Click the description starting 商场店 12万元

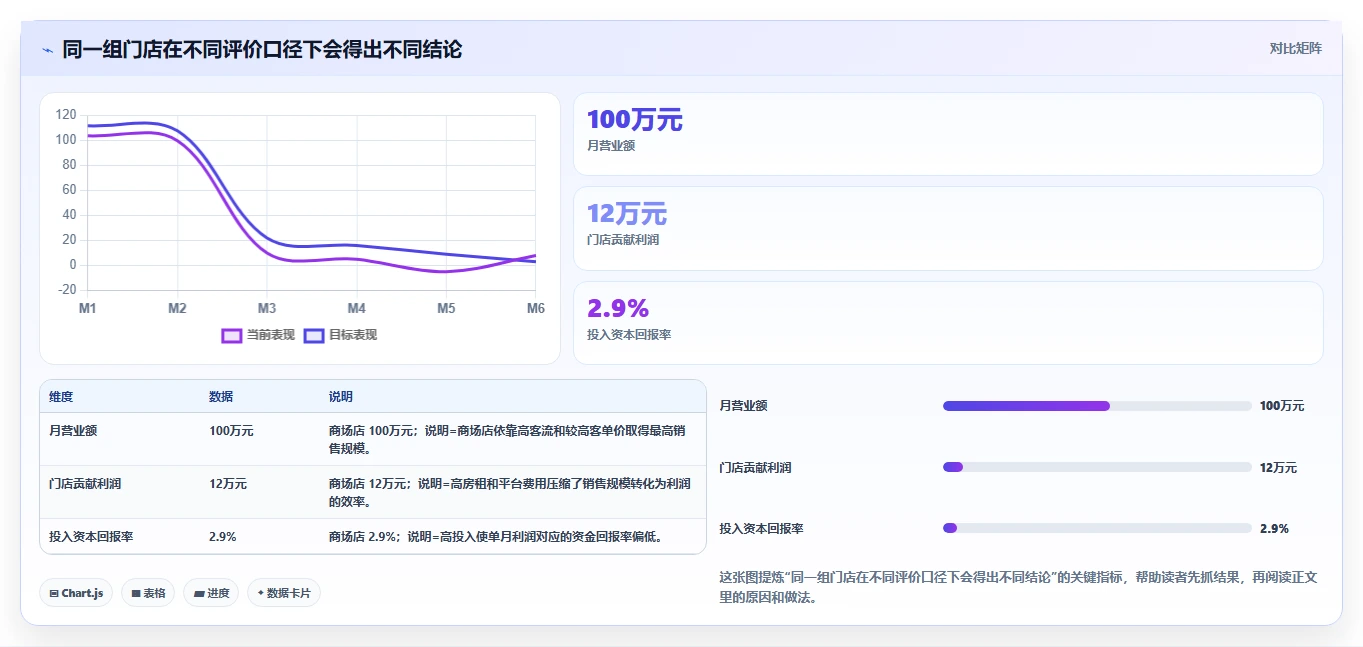[x=510, y=493]
